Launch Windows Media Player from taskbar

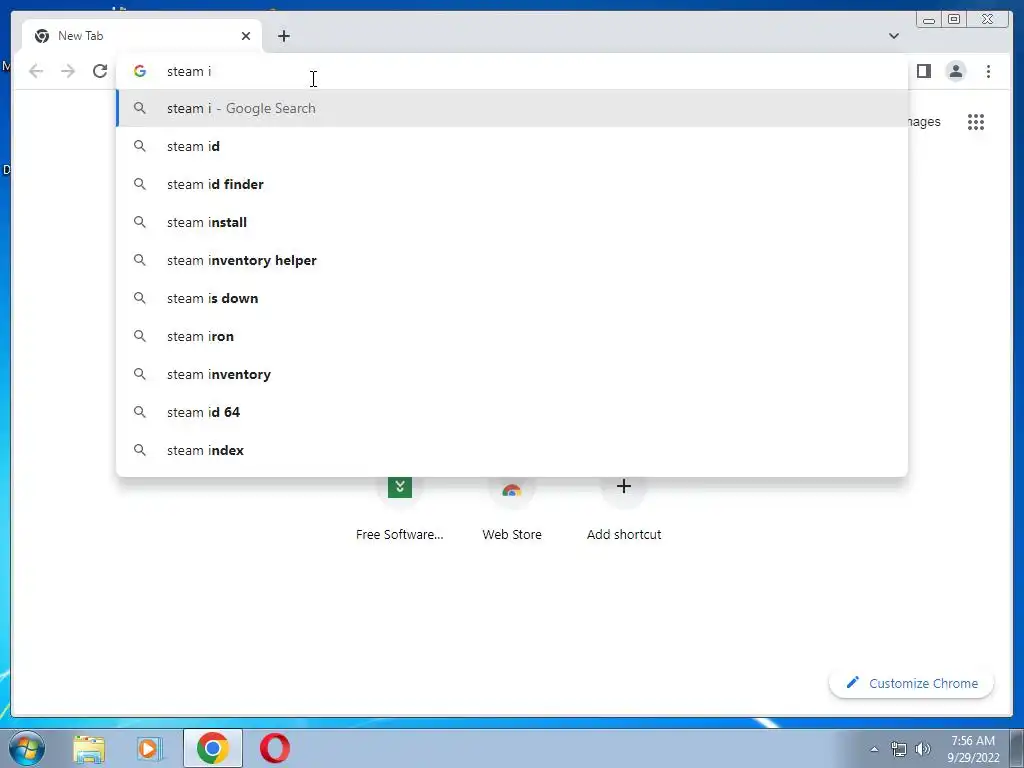[x=150, y=748]
